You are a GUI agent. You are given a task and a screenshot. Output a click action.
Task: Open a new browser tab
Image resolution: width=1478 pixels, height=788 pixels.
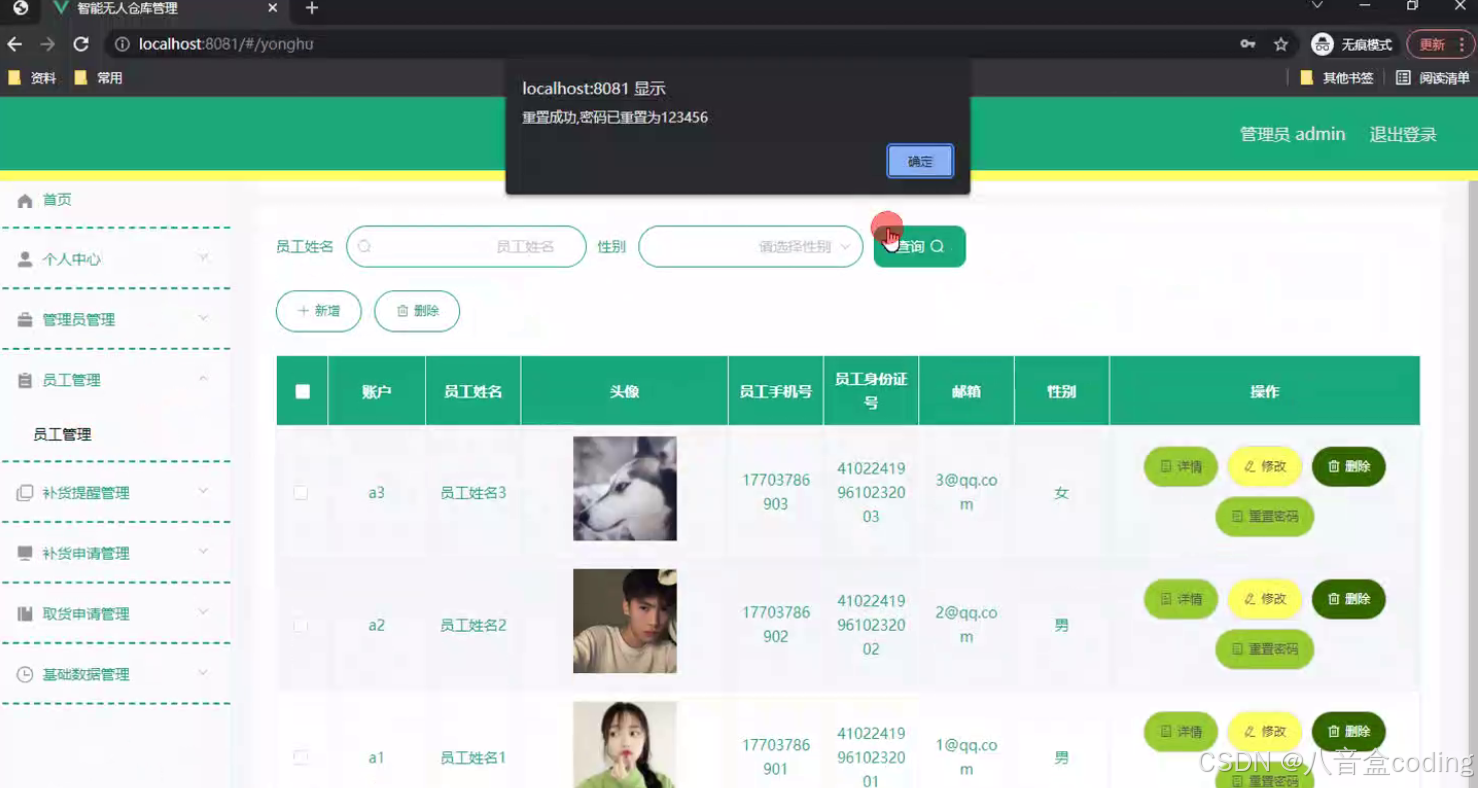(x=311, y=8)
